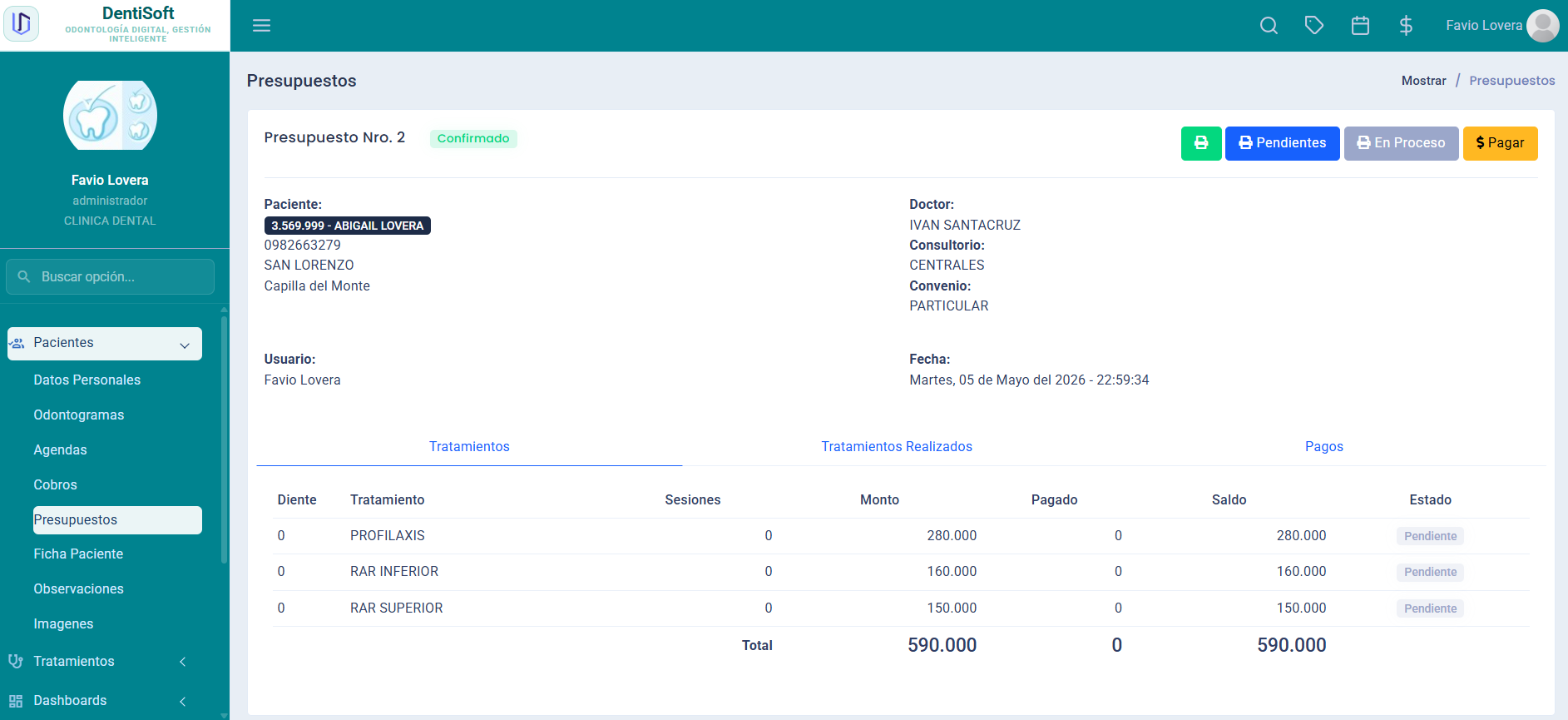Click the Presupuestos breadcrumb link

[x=1512, y=81]
